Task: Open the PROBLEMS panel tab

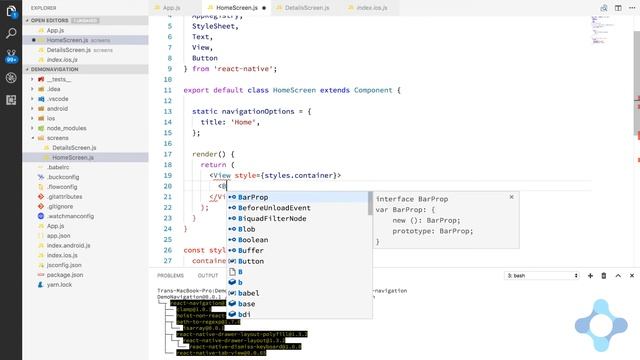Action: [170, 276]
